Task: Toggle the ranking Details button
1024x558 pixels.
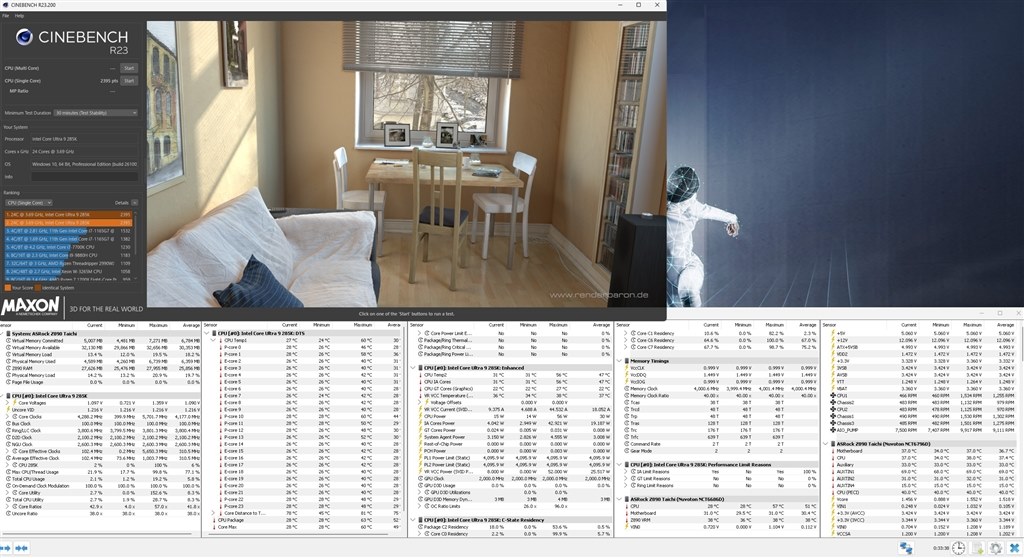Action: click(134, 203)
